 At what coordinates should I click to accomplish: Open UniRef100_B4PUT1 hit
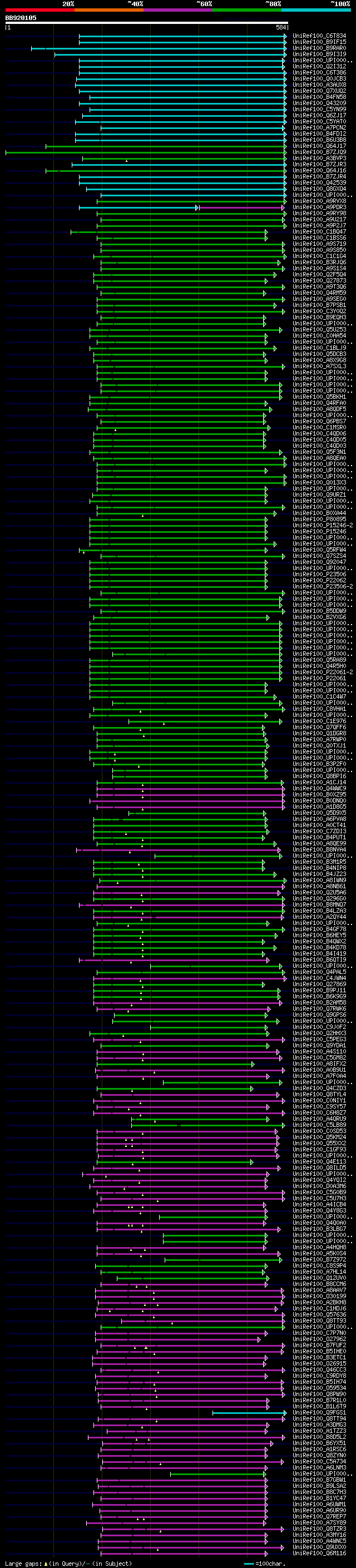tap(319, 837)
